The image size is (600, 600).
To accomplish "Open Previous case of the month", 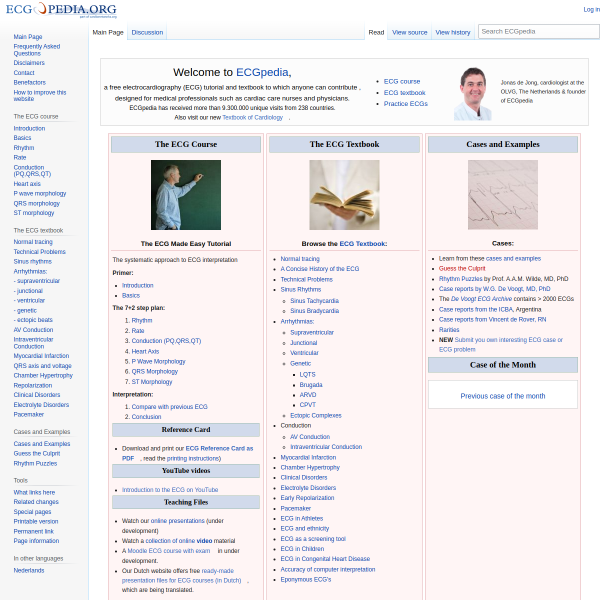I will click(x=503, y=396).
